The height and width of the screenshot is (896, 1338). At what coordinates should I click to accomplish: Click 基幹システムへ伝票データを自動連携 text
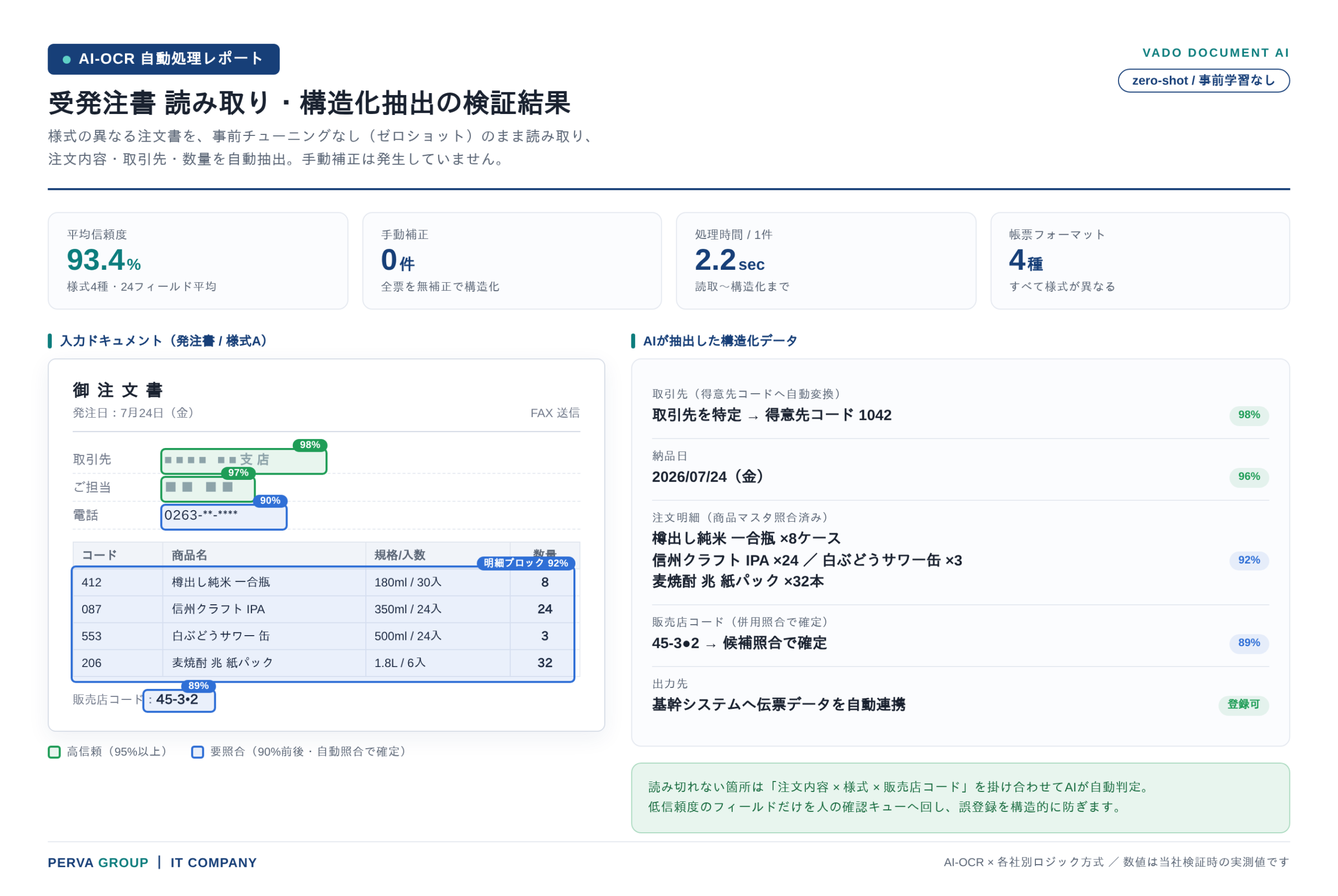pyautogui.click(x=779, y=705)
